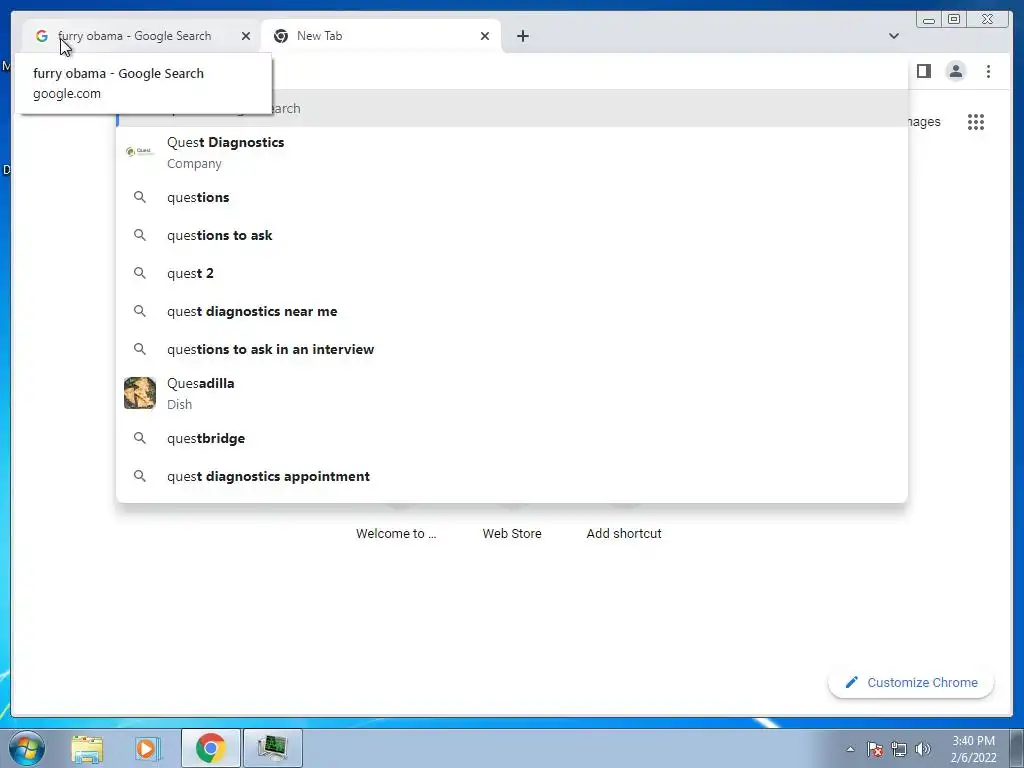Click the Customize Chrome button
Screen dimensions: 1024x768
pos(911,682)
